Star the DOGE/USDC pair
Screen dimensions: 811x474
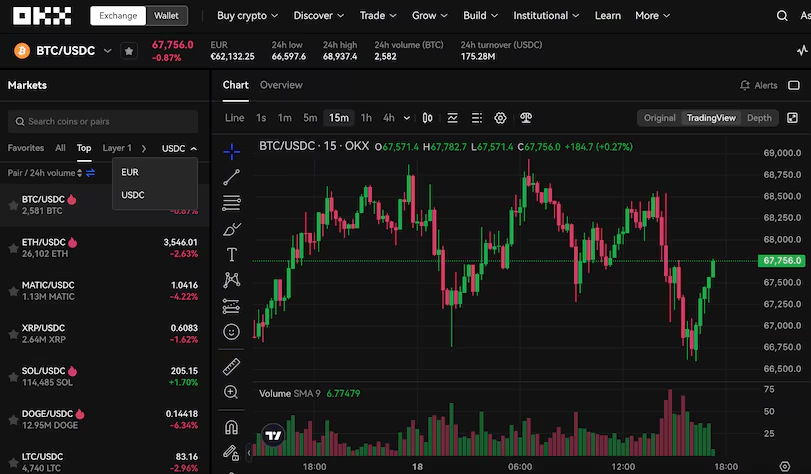click(x=13, y=420)
